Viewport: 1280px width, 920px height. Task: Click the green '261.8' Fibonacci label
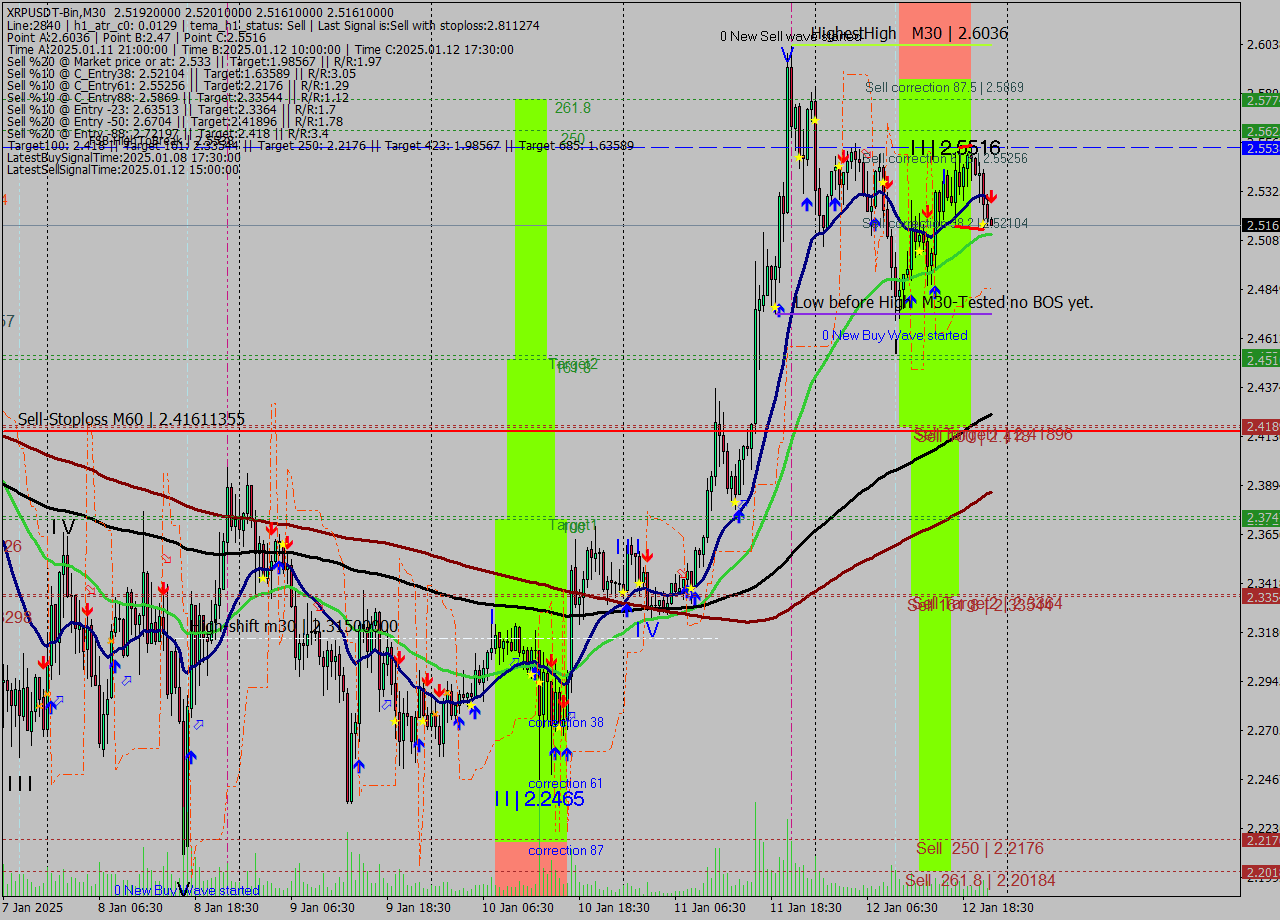click(x=573, y=108)
